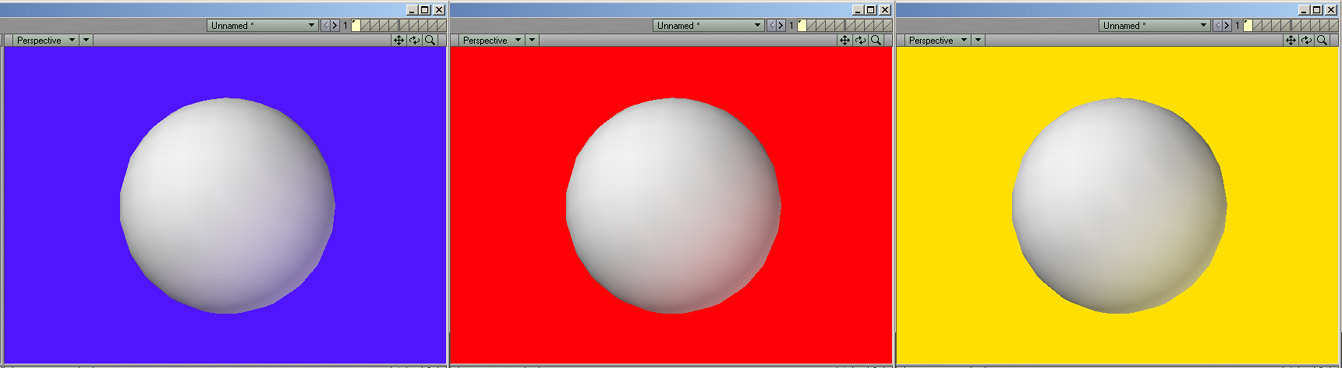
Task: Select the pan view icon in red viewport window
Action: point(845,40)
